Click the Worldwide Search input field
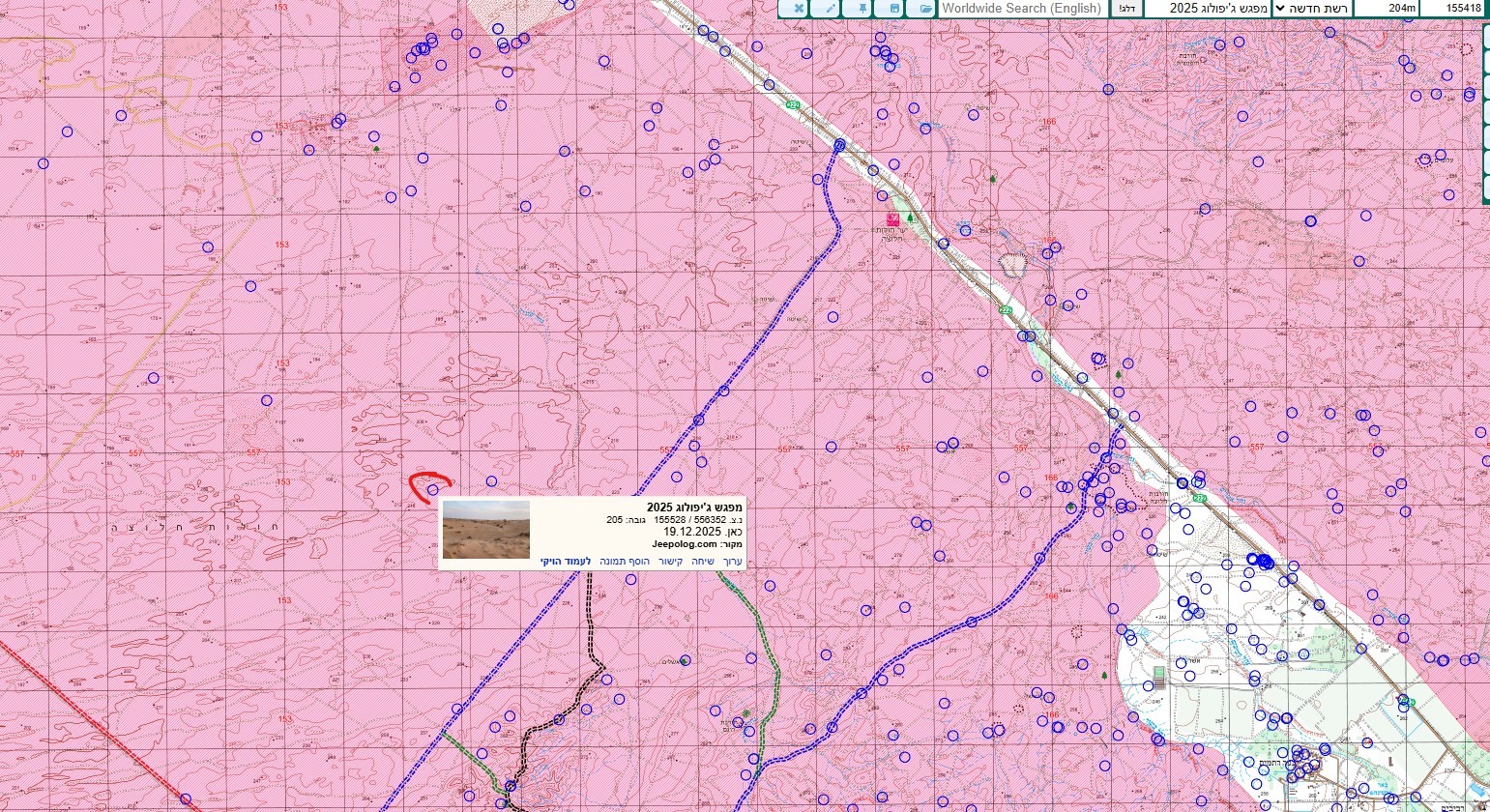Screen dimensions: 1490x812 1021,9
